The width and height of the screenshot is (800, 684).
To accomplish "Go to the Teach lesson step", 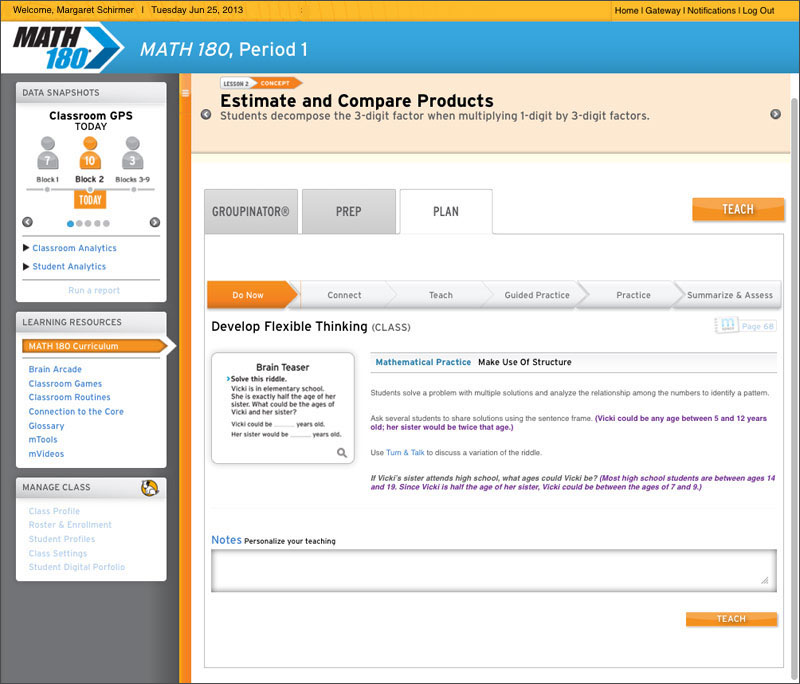I will point(441,295).
